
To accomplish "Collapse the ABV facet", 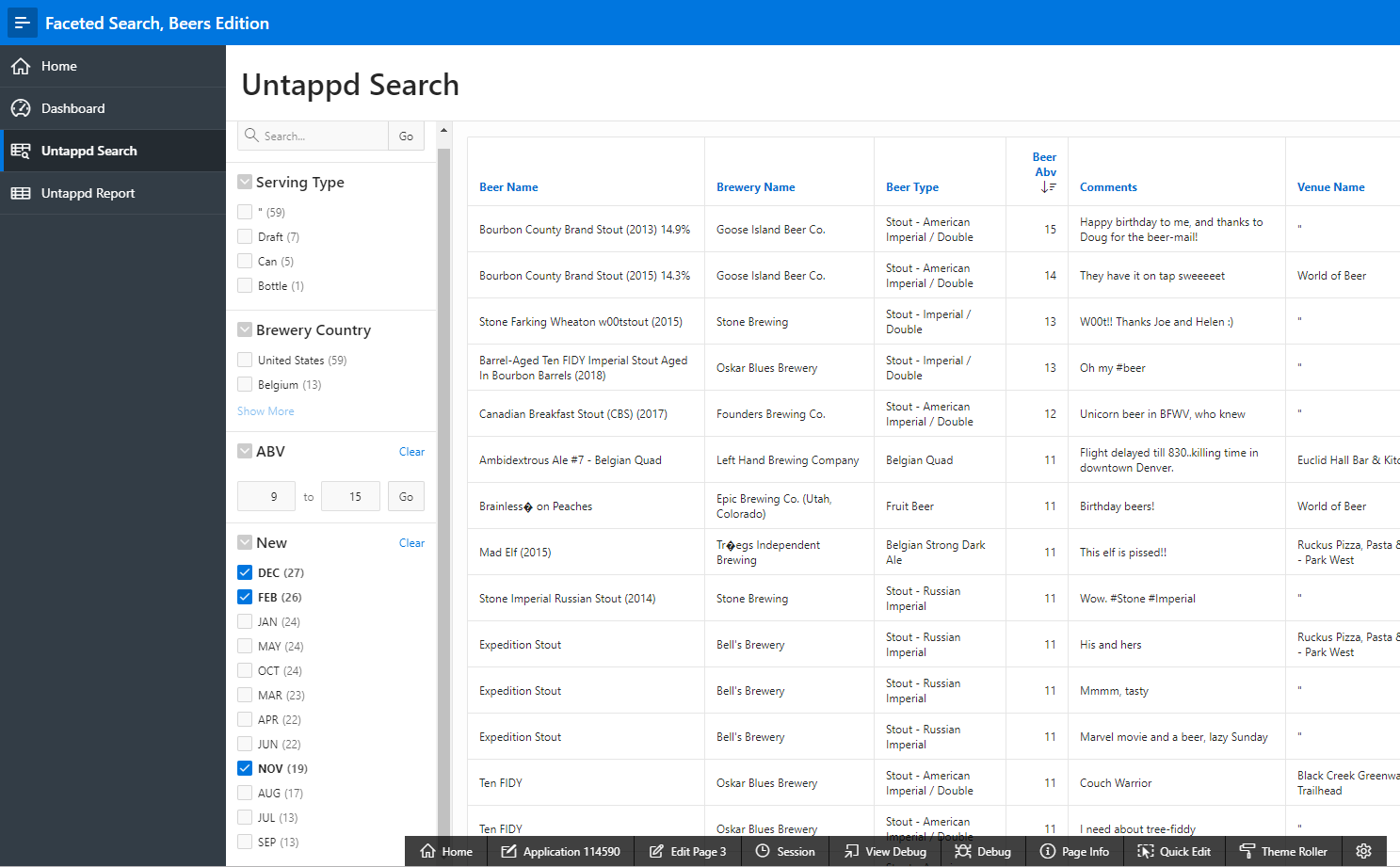I will click(245, 451).
